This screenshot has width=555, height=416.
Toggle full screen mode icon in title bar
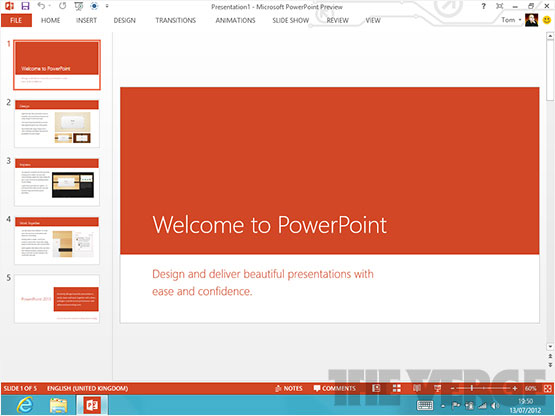click(499, 6)
